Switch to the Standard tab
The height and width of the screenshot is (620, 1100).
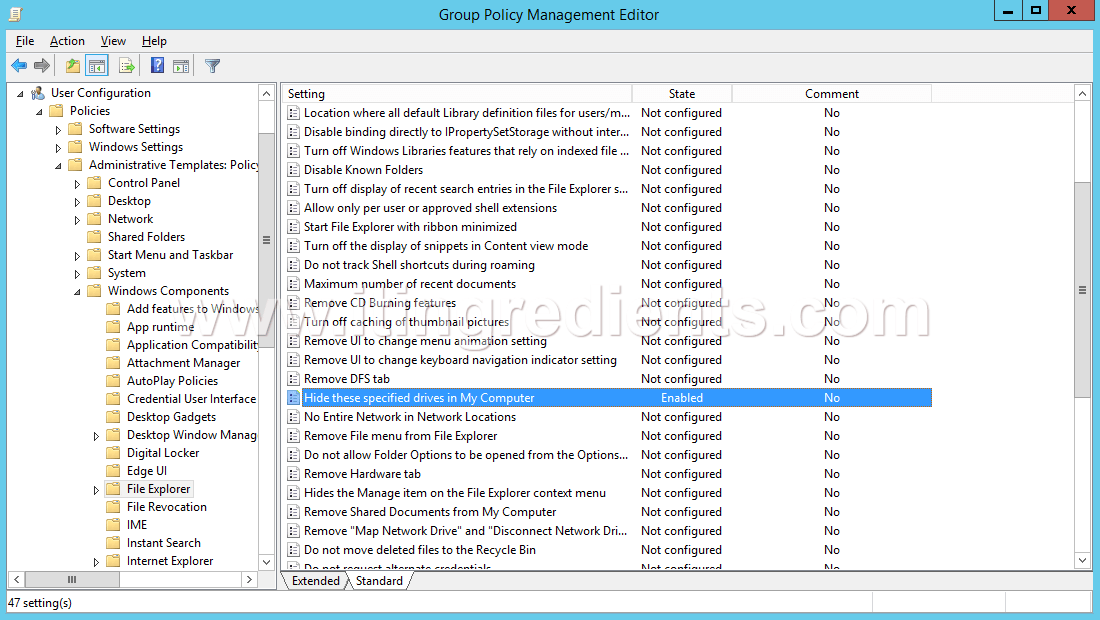coord(379,580)
